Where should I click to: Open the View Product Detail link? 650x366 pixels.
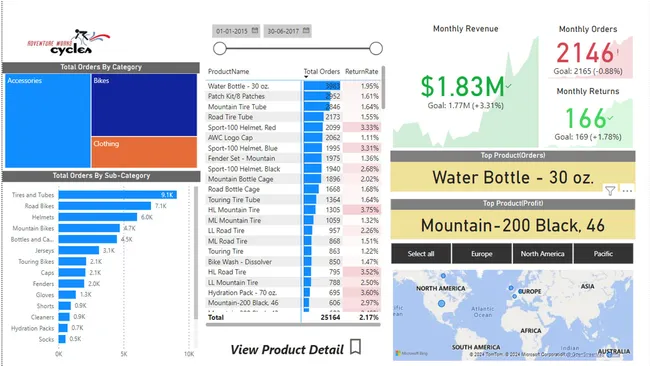pos(287,349)
